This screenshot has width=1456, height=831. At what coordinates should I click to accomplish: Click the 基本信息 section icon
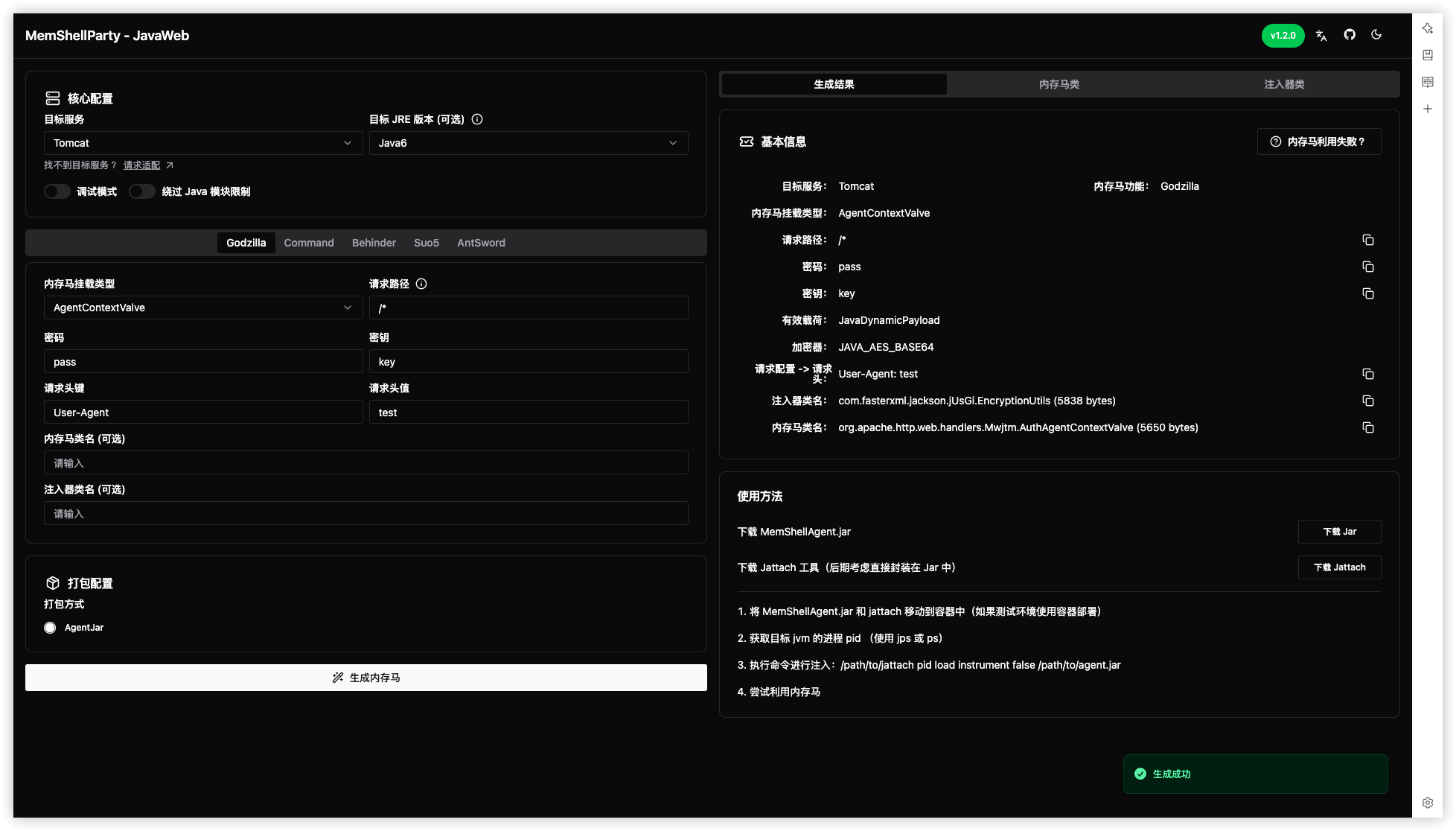[747, 141]
